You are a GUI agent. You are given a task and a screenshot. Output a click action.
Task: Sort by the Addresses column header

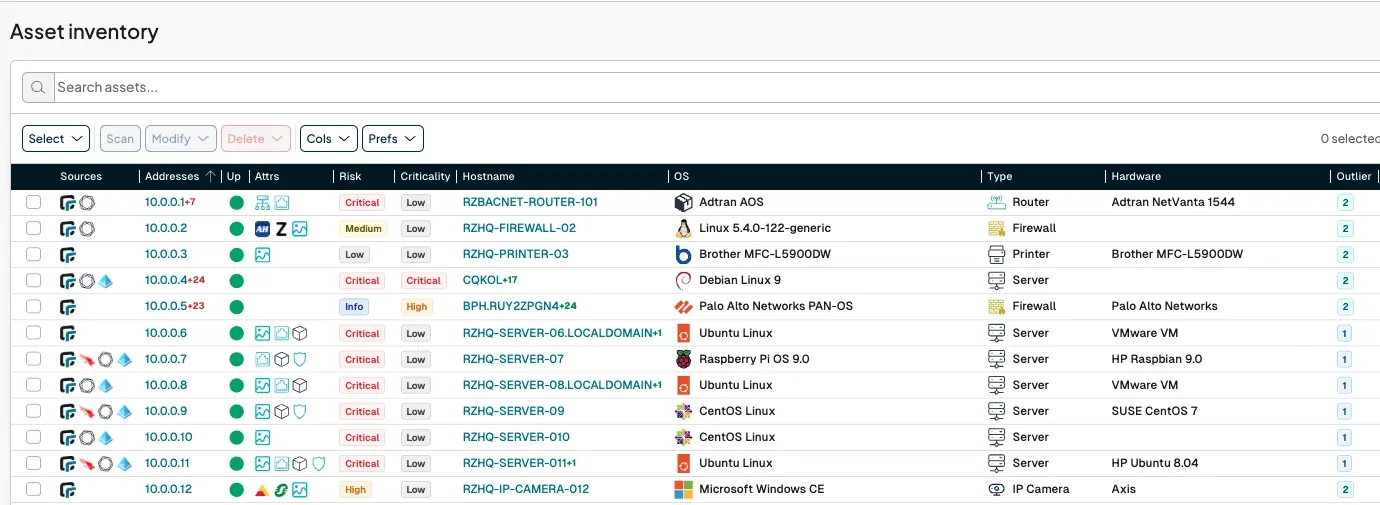coord(172,176)
